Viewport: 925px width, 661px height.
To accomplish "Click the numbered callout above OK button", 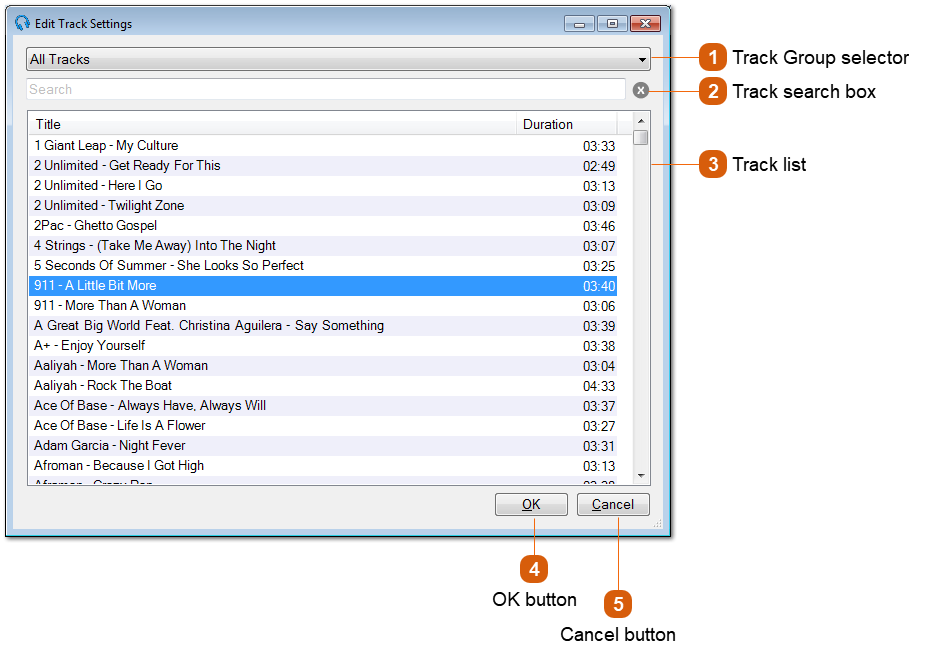I will pyautogui.click(x=533, y=568).
